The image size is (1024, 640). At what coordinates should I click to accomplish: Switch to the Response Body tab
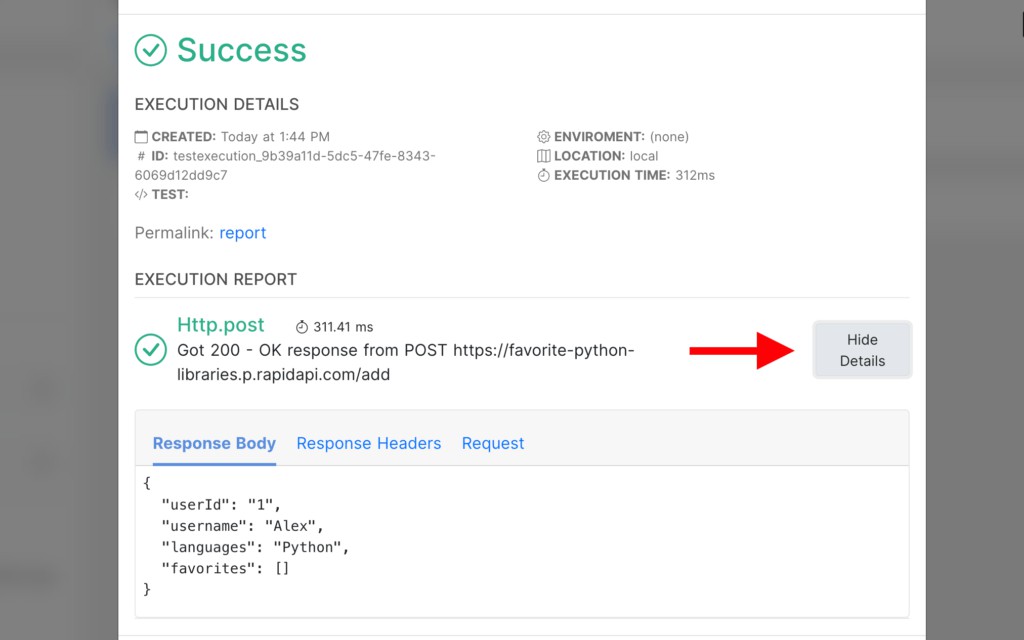pos(214,443)
